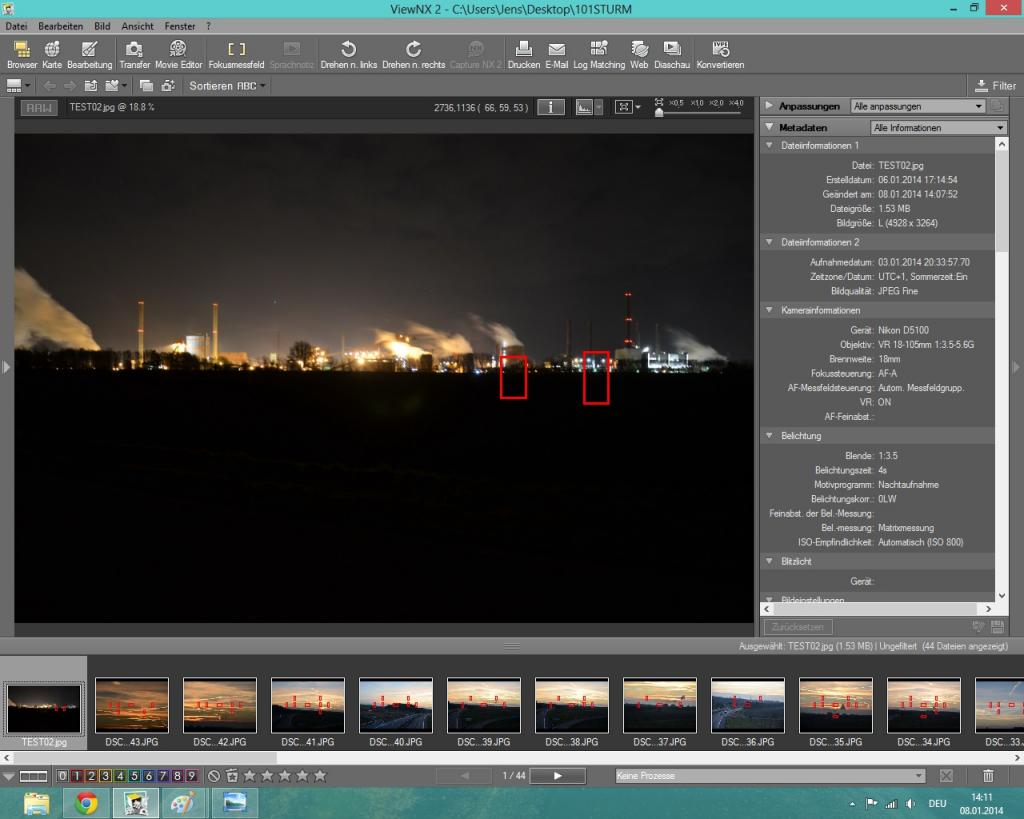
Task: Click the Web upload icon
Action: pos(639,55)
